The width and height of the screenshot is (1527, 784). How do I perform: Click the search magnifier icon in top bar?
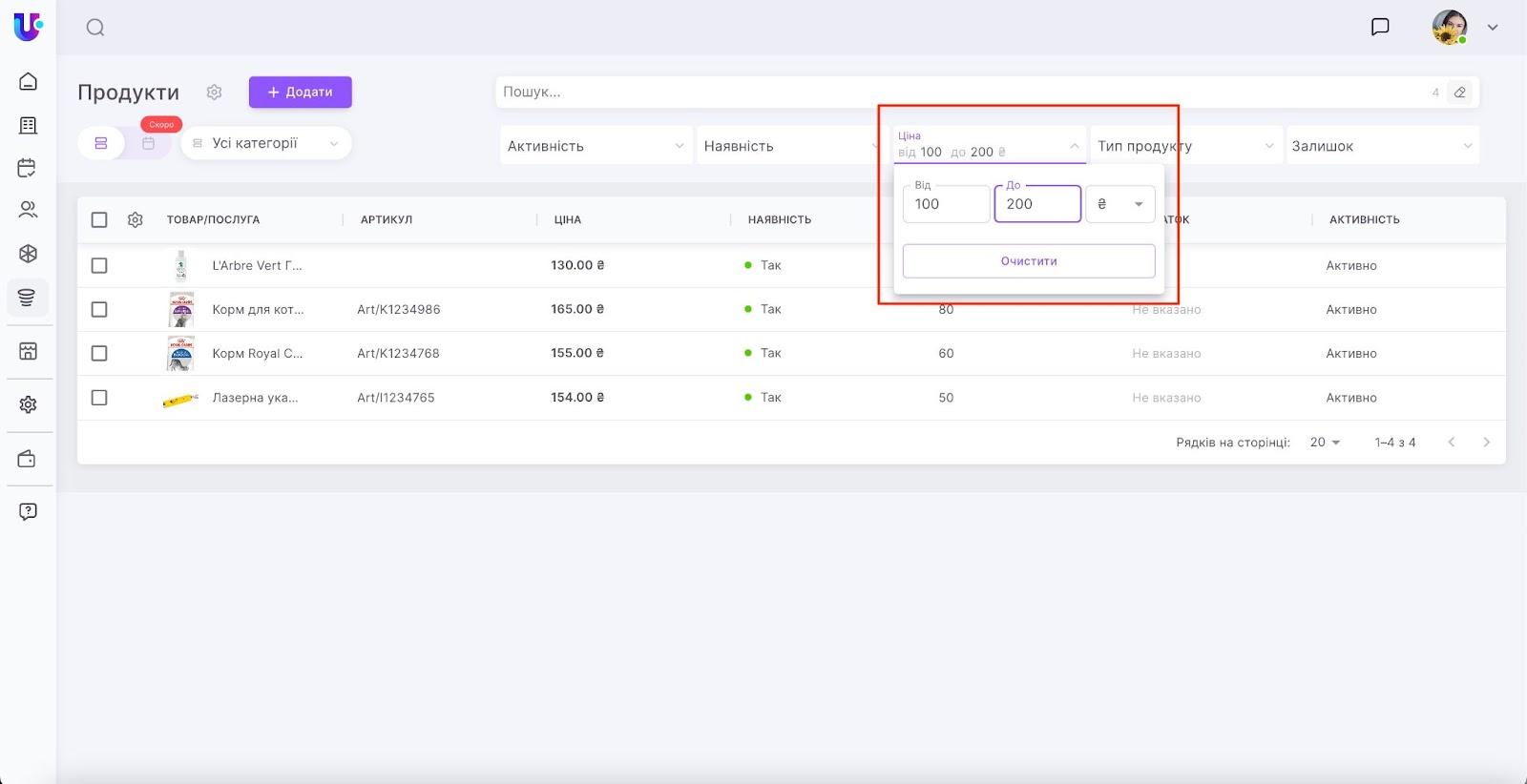[x=95, y=28]
